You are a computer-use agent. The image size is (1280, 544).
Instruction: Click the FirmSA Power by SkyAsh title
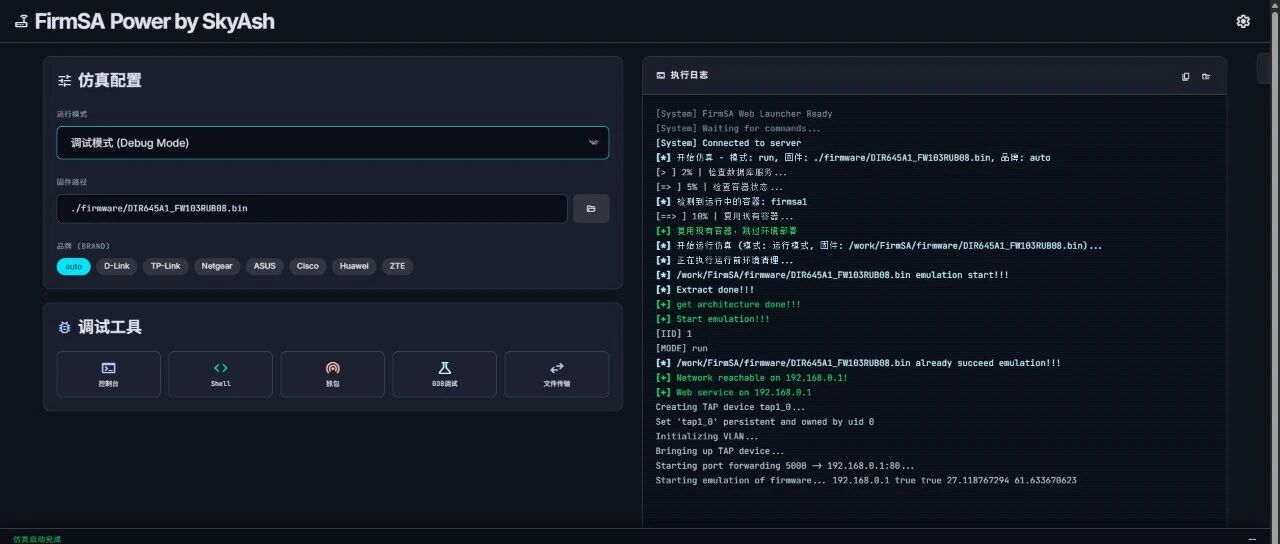tap(154, 21)
